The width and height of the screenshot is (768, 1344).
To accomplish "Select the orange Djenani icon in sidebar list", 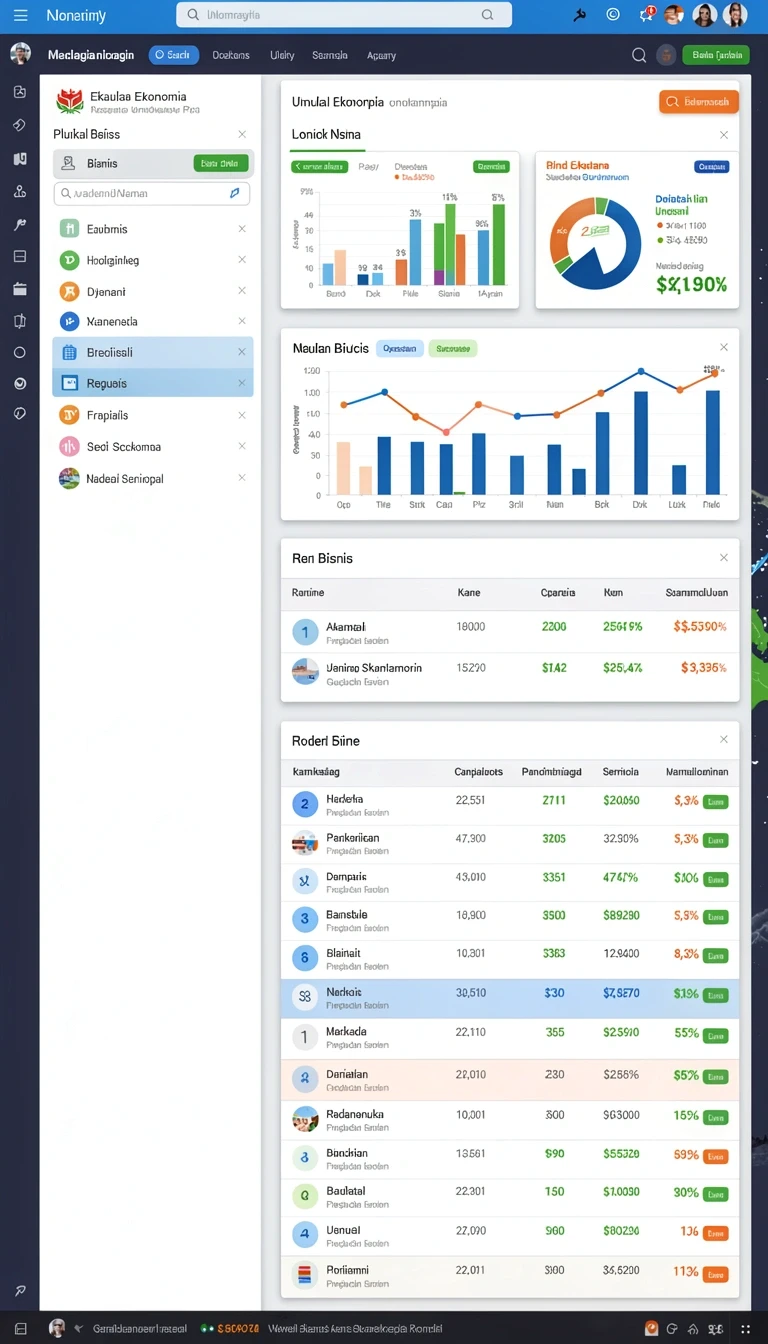I will click(69, 292).
